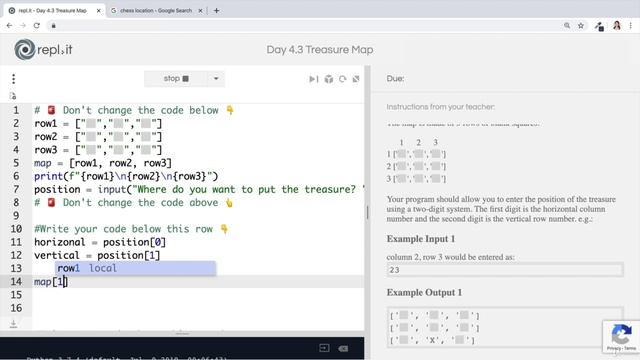The width and height of the screenshot is (640, 360).
Task: Click the 'Day 4.3 Treasure Map' title
Action: pos(320,50)
